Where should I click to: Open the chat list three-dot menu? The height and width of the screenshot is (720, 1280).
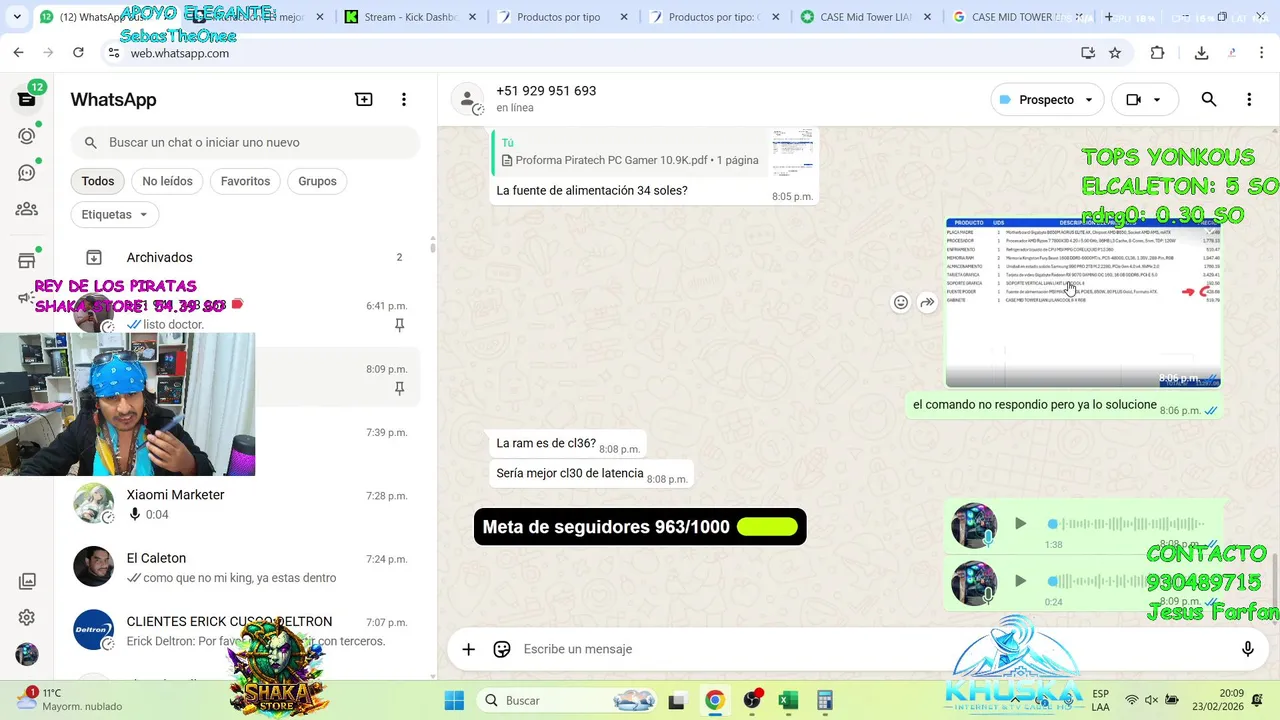click(404, 99)
